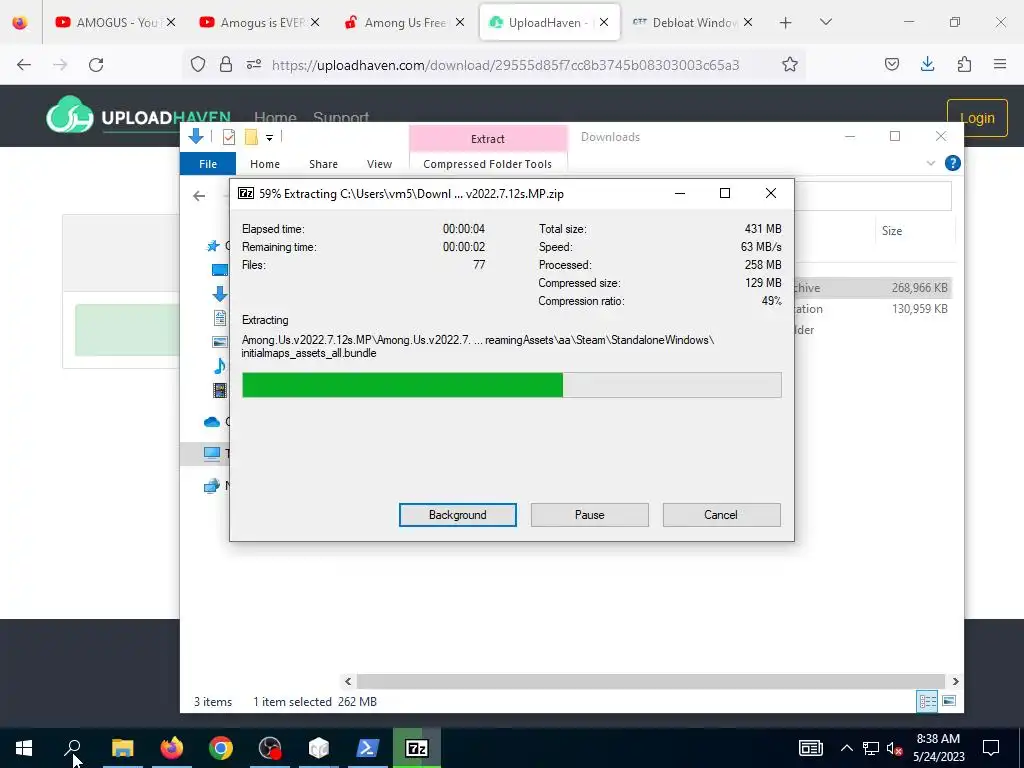Viewport: 1024px width, 768px height.
Task: Select file row sized 268,966 KB
Action: coord(872,287)
